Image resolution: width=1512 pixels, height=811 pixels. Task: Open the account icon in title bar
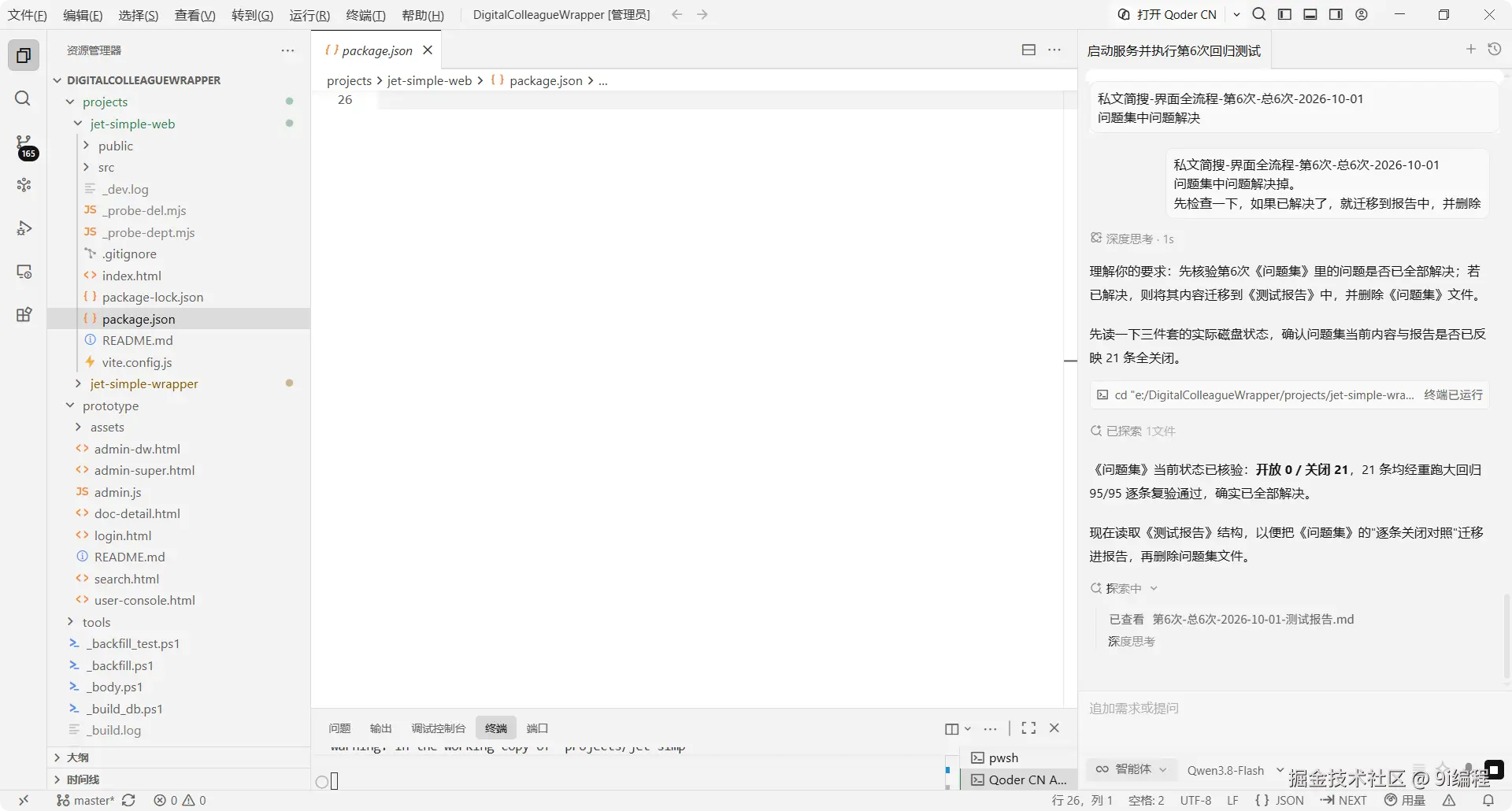pyautogui.click(x=1362, y=14)
